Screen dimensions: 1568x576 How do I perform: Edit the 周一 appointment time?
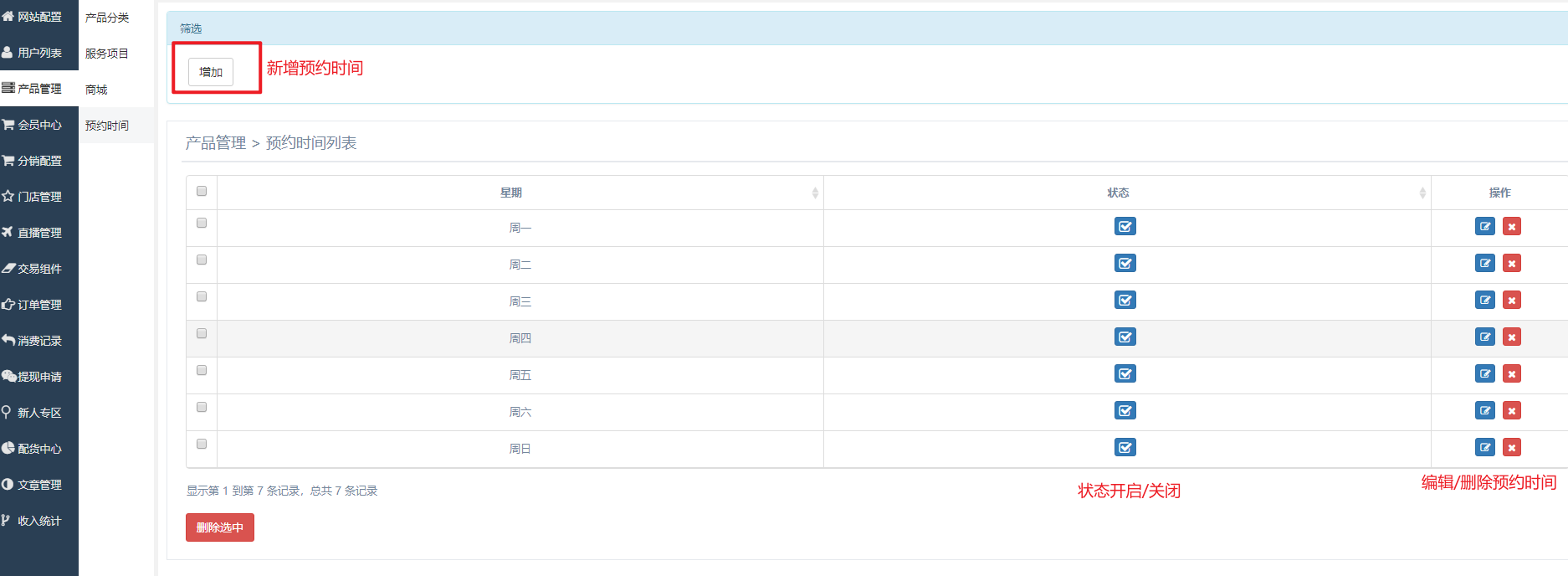pos(1484,226)
